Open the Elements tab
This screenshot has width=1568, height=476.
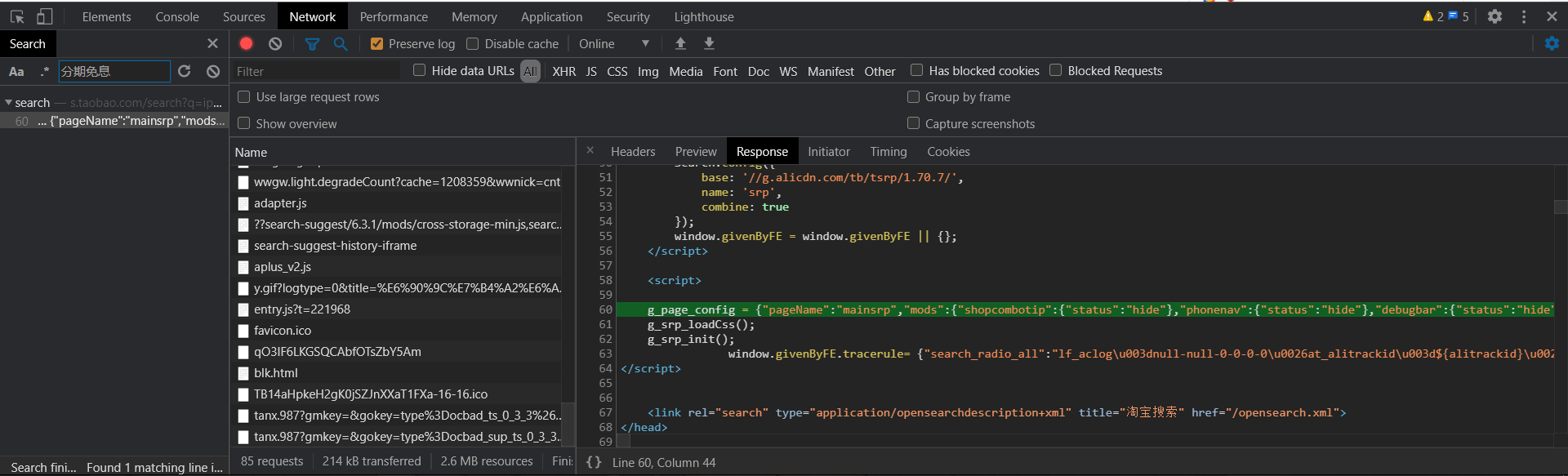point(106,16)
